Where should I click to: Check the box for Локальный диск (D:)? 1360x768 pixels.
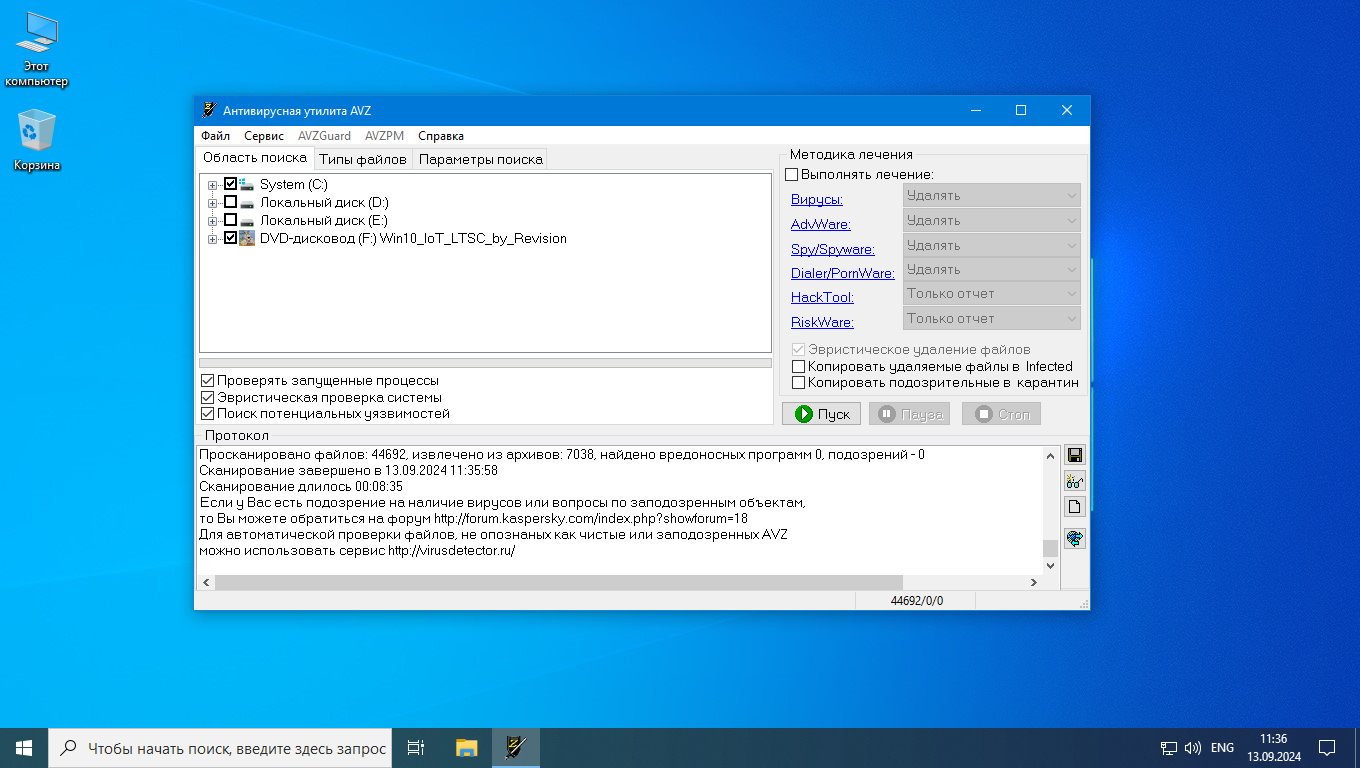(x=231, y=202)
